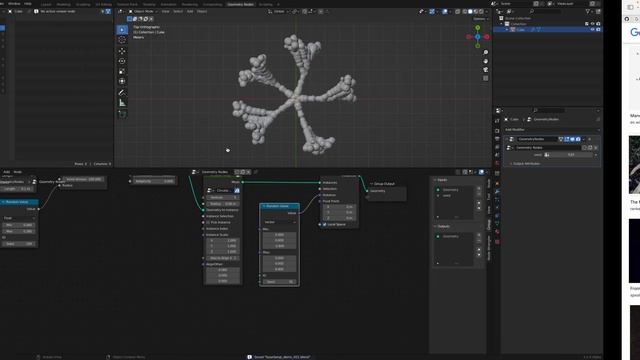Open the Modifiers properties tab wrench icon
Screen dimensions: 640x360
pyautogui.click(x=497, y=191)
